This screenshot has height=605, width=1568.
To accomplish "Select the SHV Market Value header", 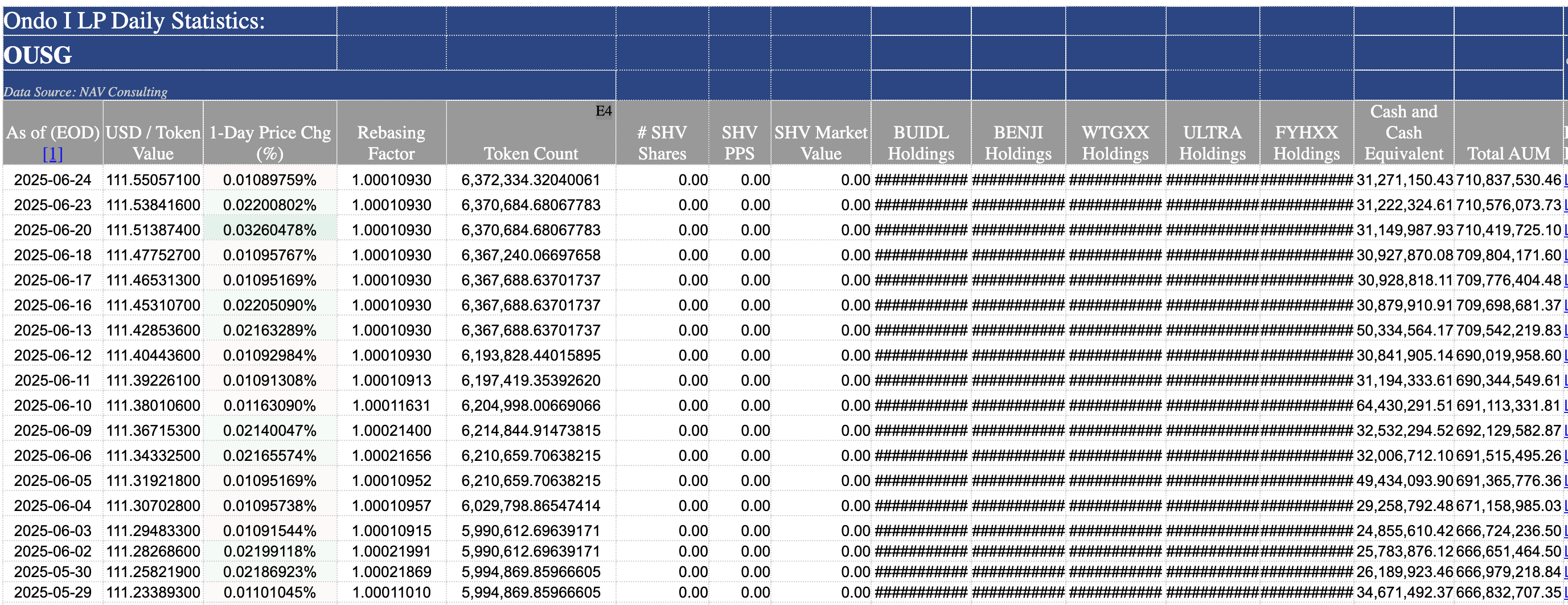I will pos(820,142).
